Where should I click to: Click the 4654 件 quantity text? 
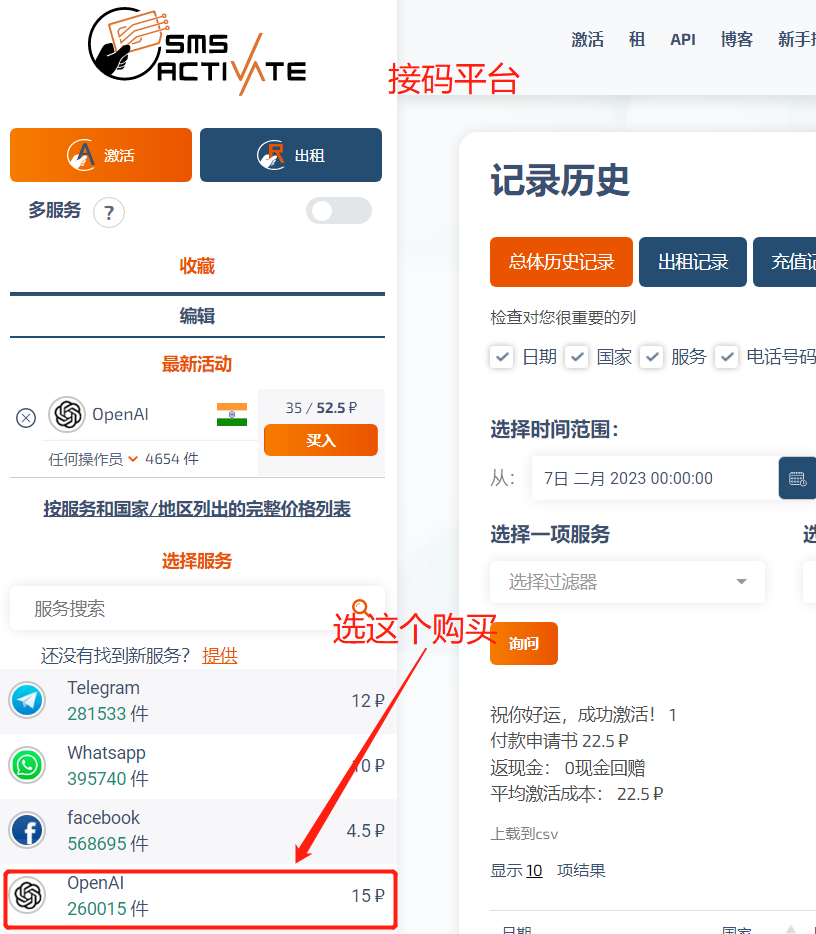[x=172, y=459]
